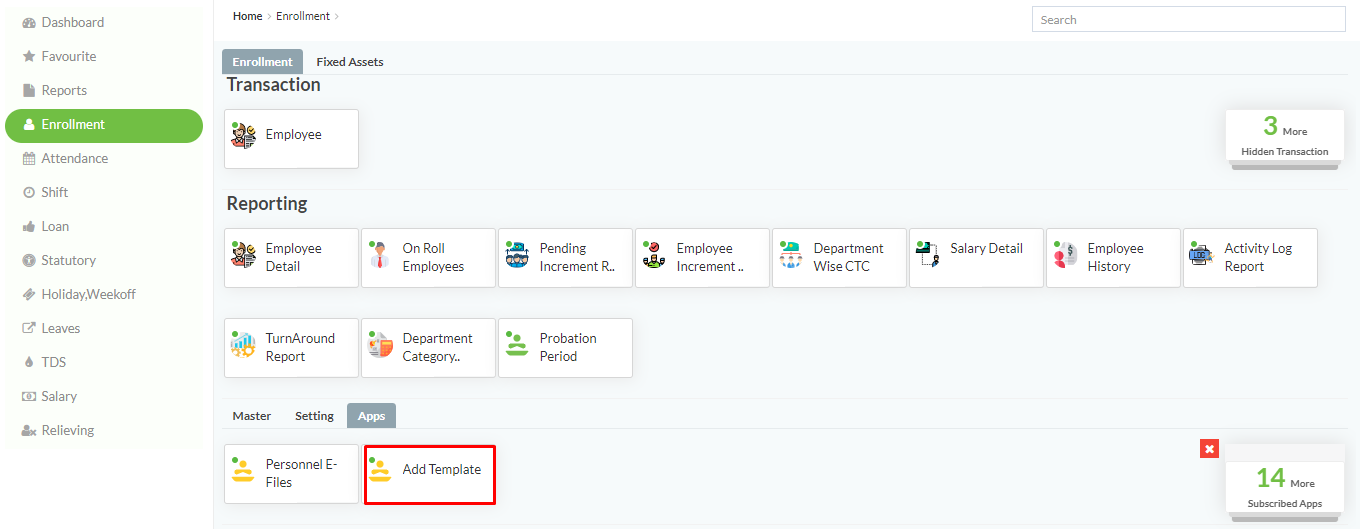This screenshot has width=1360, height=529.
Task: Open Statutory in the sidebar menu
Action: (104, 260)
